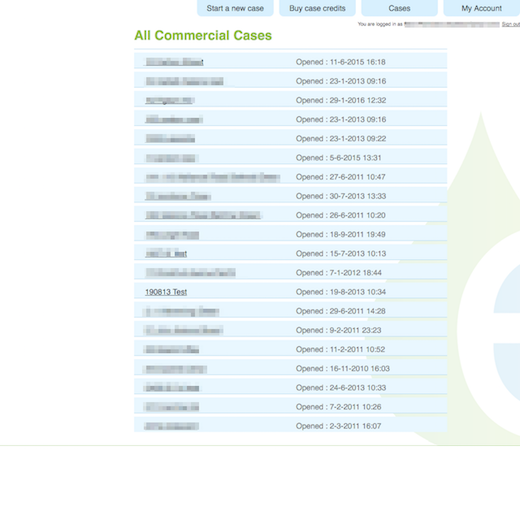Open case opened 26-6-2011 10:20
The width and height of the screenshot is (520, 528).
coord(203,216)
